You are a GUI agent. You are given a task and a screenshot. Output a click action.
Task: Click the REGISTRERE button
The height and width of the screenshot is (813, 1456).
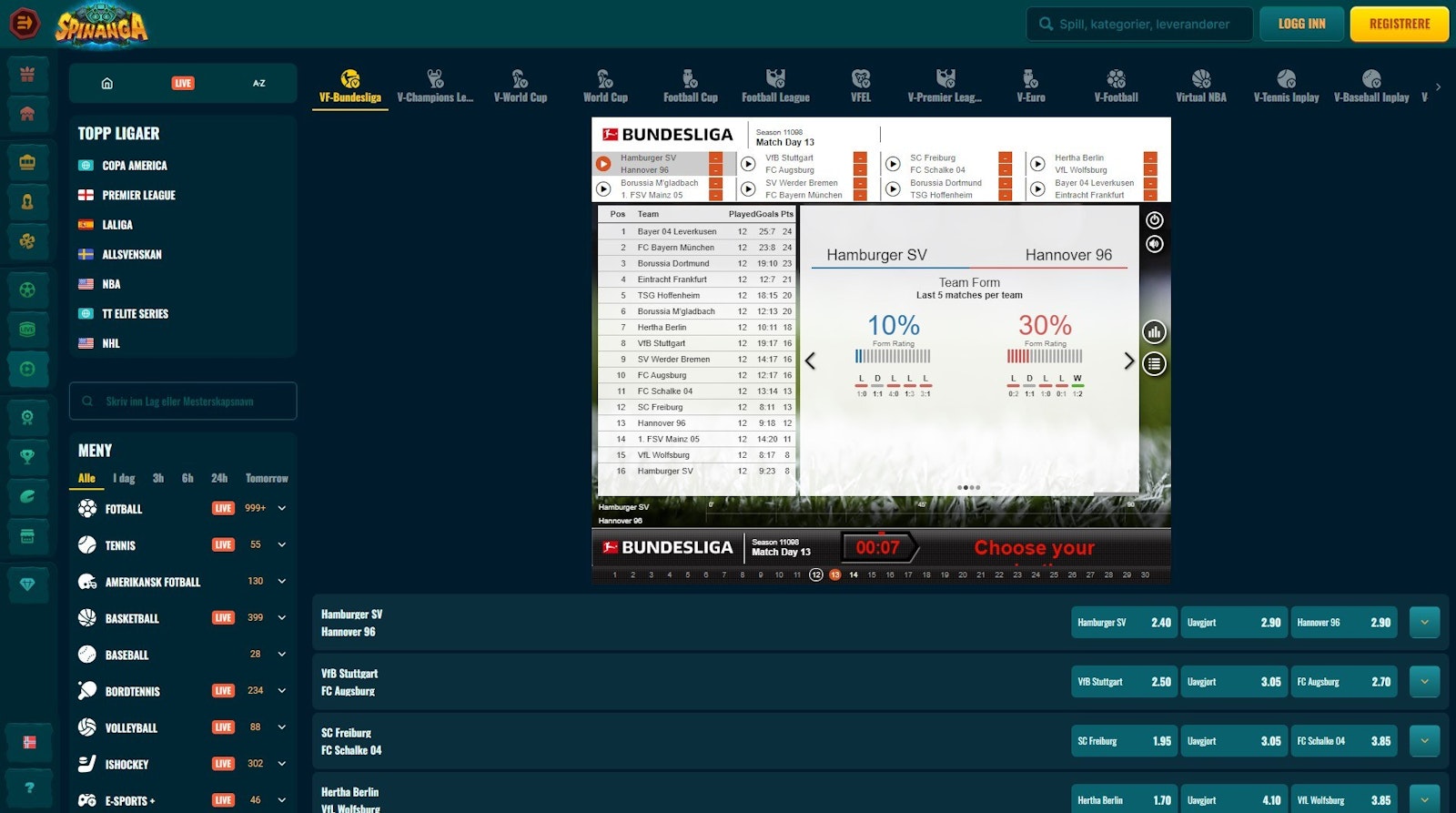tap(1399, 24)
